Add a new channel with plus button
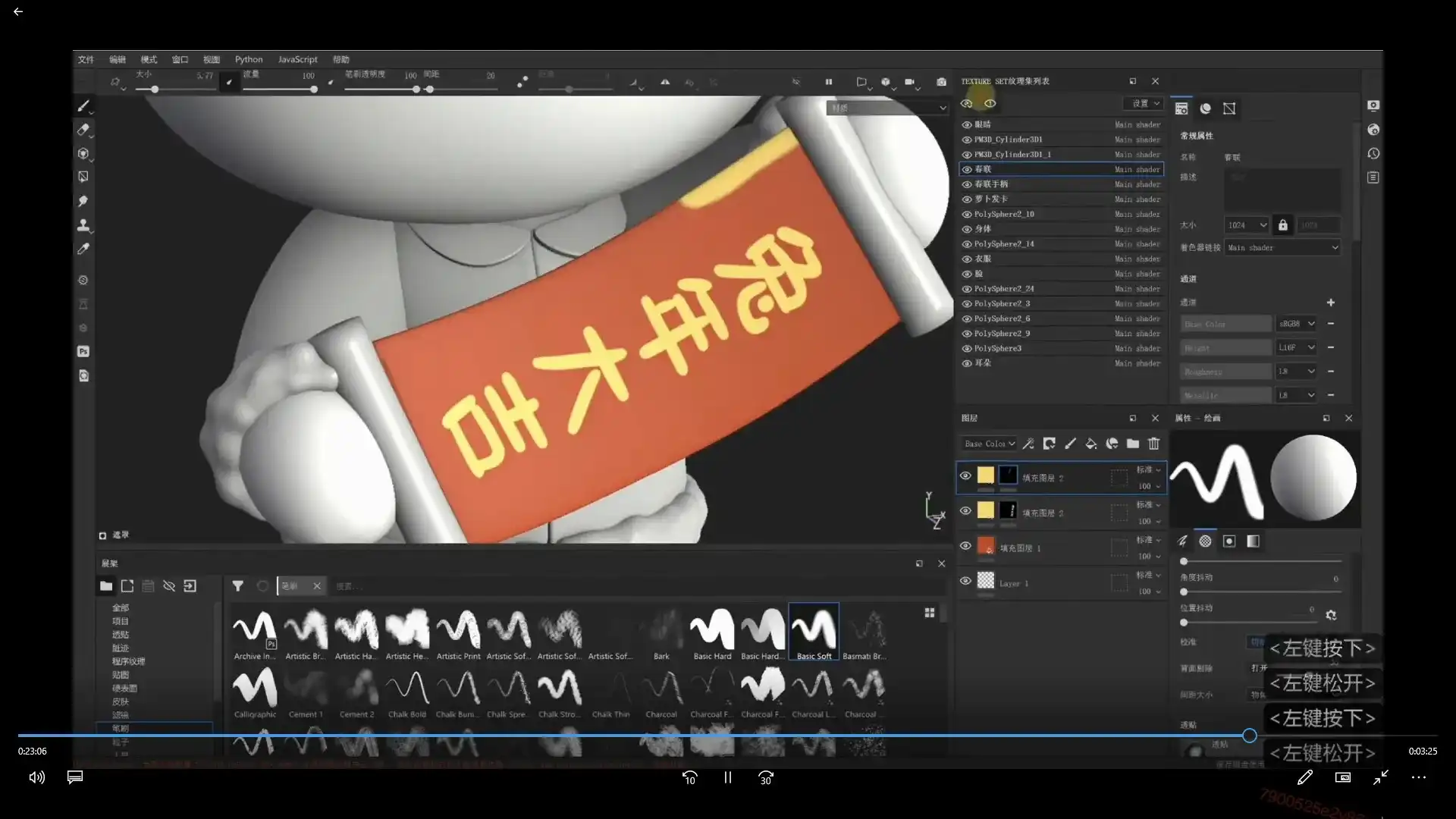This screenshot has height=819, width=1456. coord(1330,303)
